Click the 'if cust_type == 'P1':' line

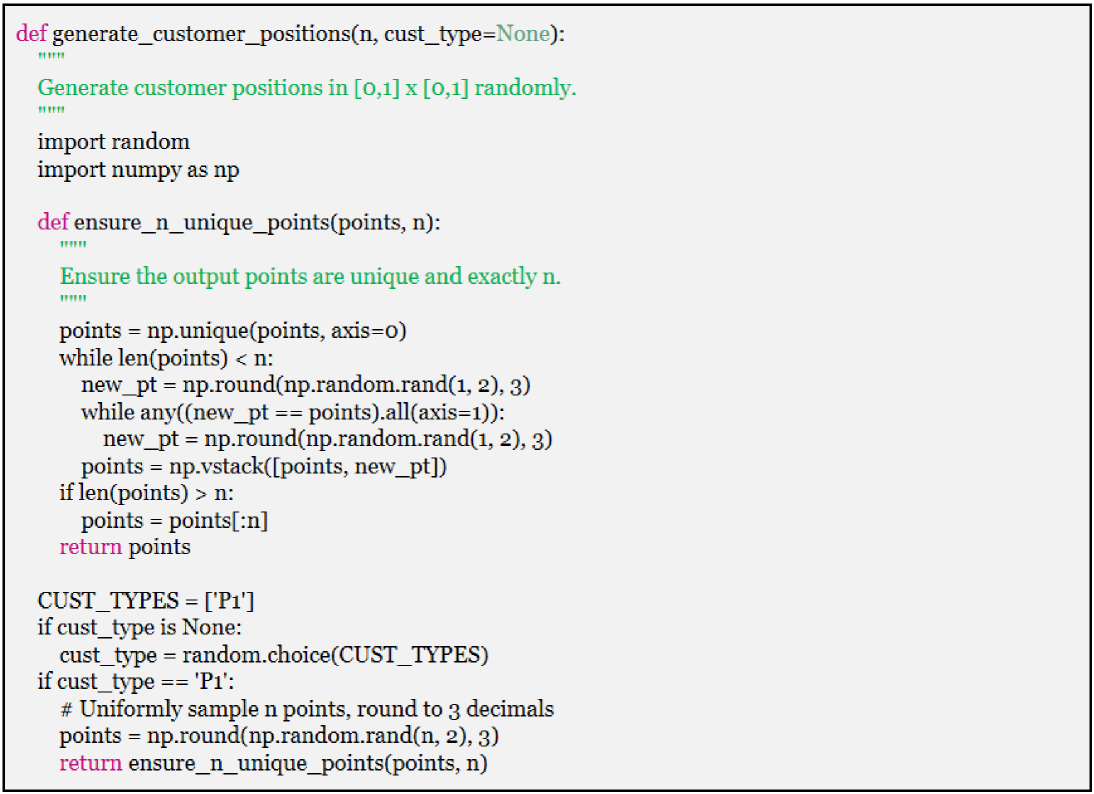tap(144, 682)
